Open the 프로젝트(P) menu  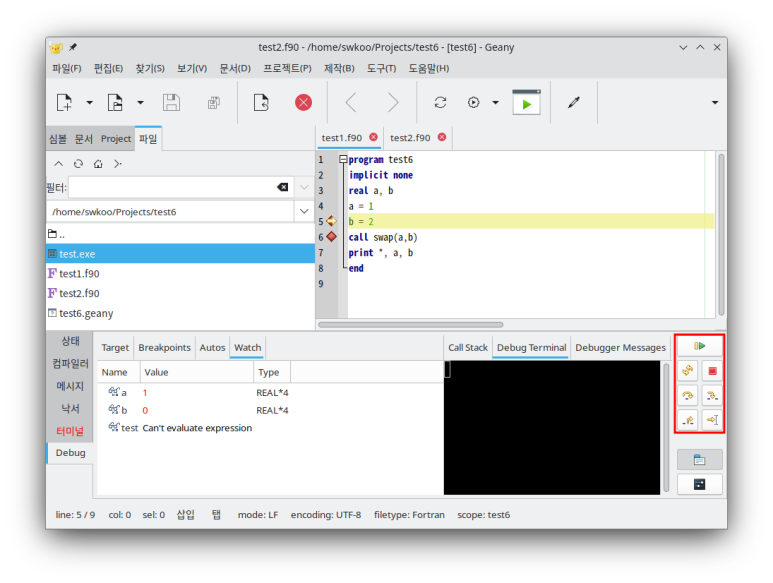point(287,68)
